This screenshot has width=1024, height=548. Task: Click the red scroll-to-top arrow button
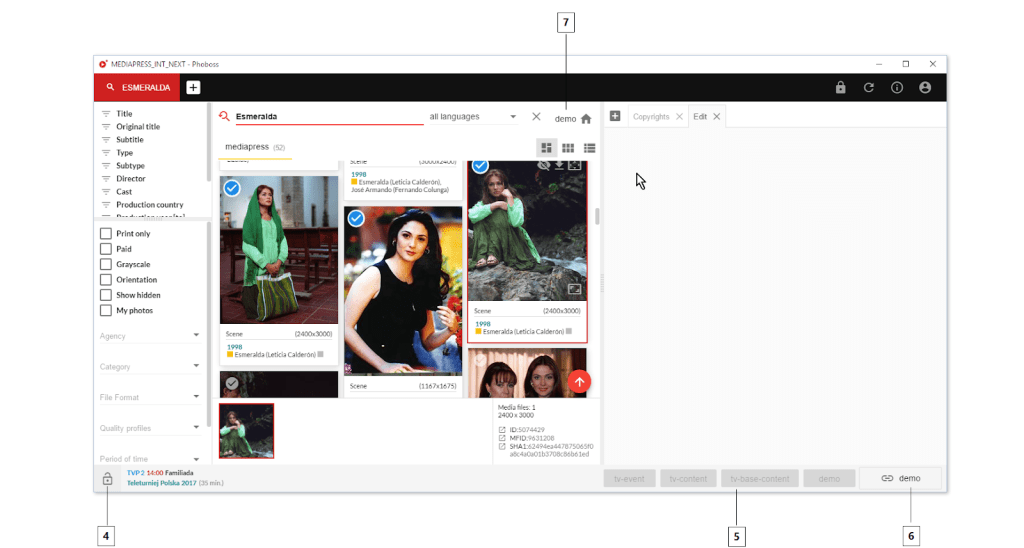click(579, 382)
